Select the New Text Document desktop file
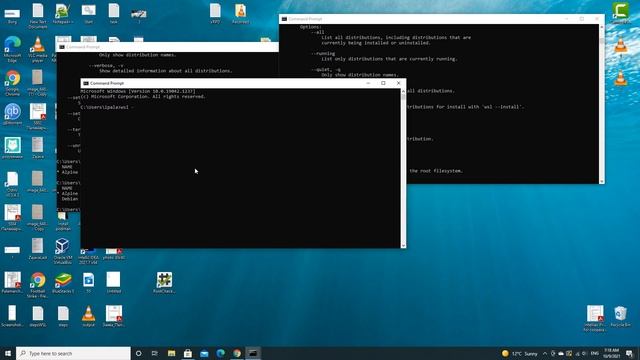Screen dimensions: 640x360 point(38,16)
